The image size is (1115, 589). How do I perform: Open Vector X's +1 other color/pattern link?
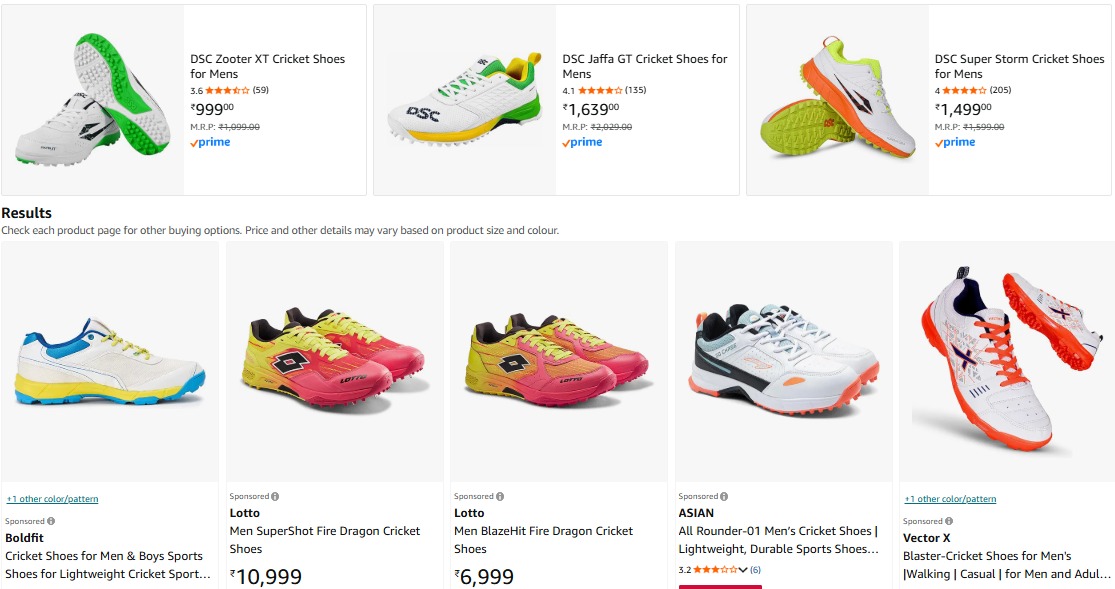coord(950,499)
